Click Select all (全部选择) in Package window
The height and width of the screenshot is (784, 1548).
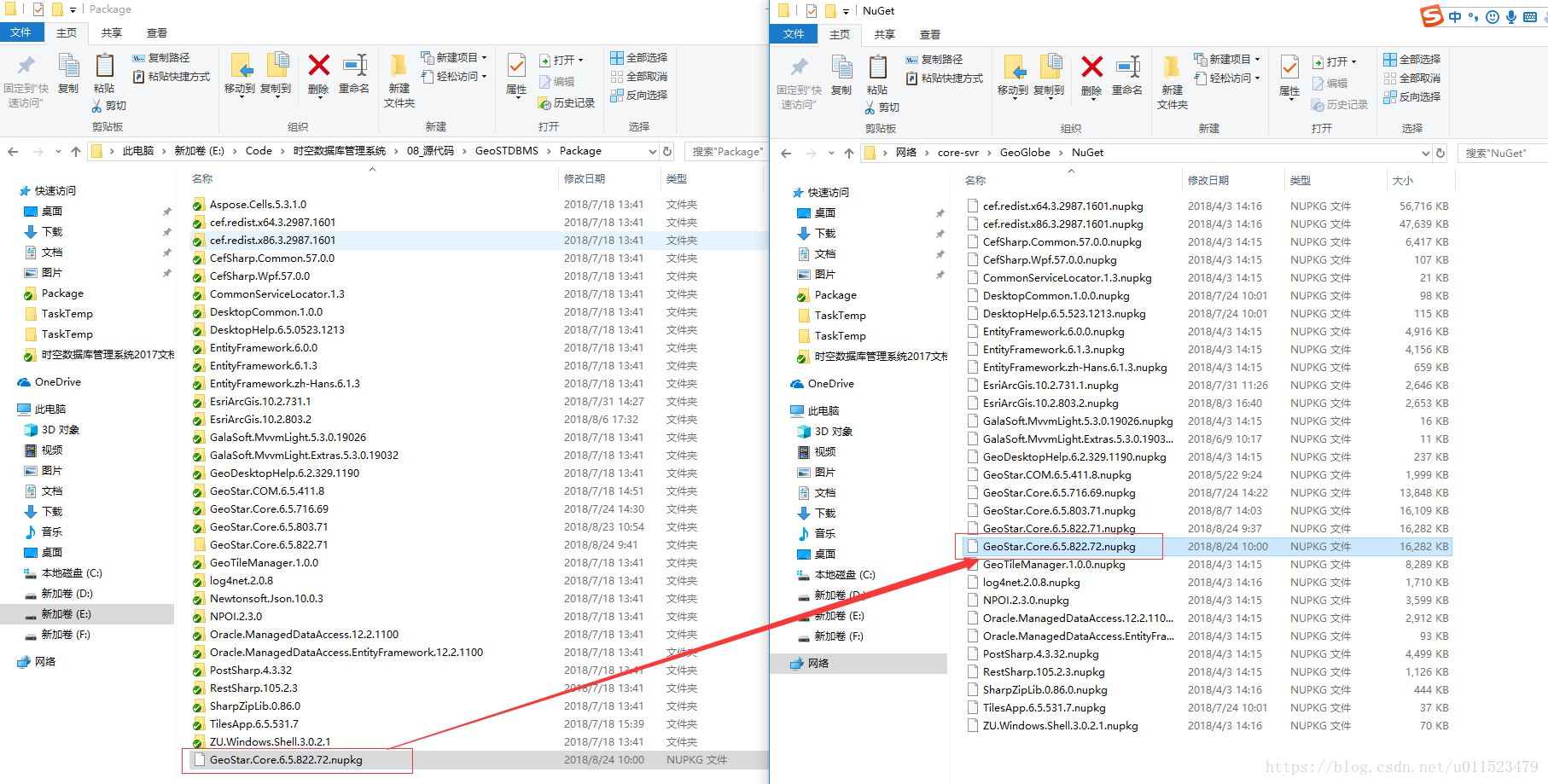point(639,58)
